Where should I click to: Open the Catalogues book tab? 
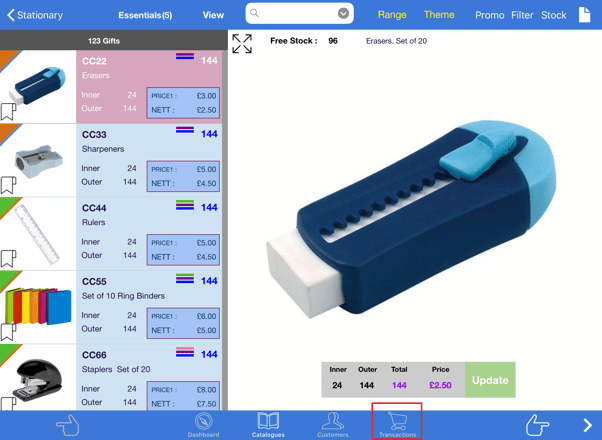click(268, 424)
